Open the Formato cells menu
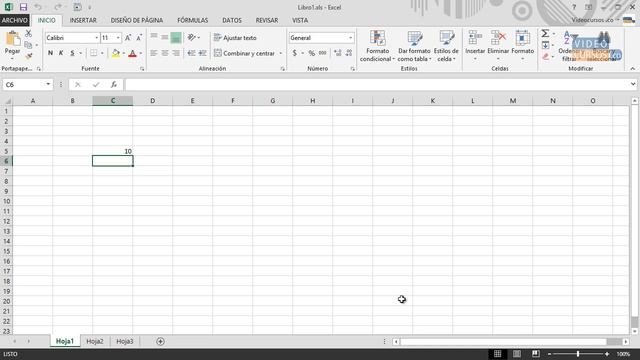The height and width of the screenshot is (360, 640). pyautogui.click(x=522, y=46)
